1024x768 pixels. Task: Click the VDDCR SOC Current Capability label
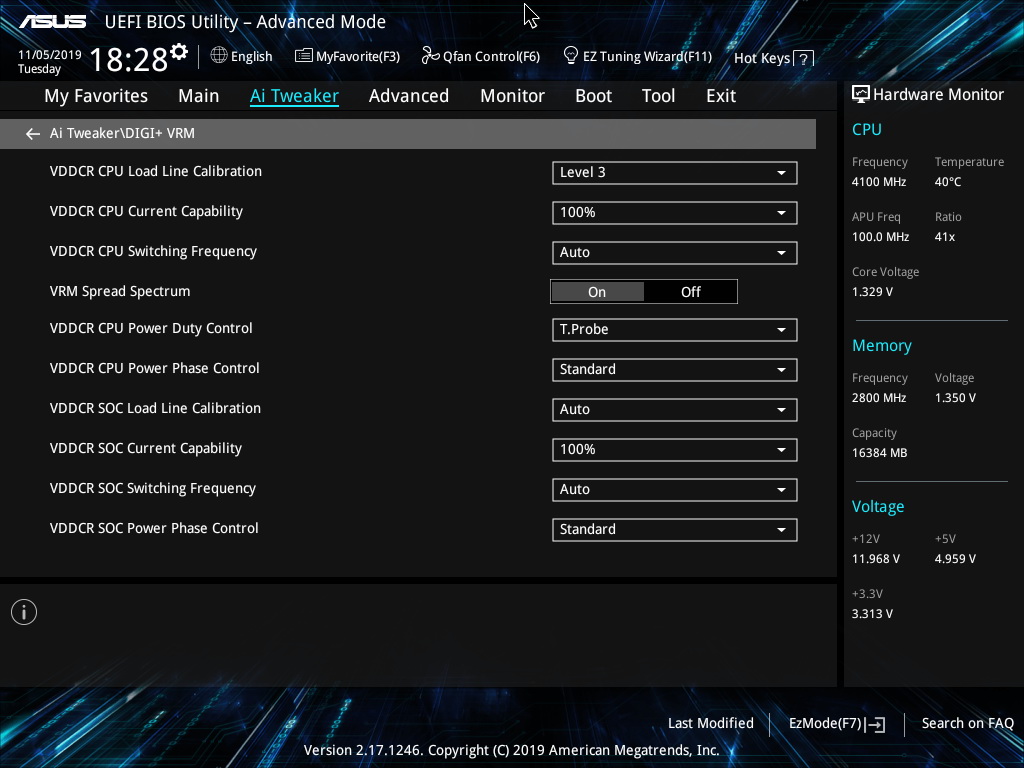point(146,449)
